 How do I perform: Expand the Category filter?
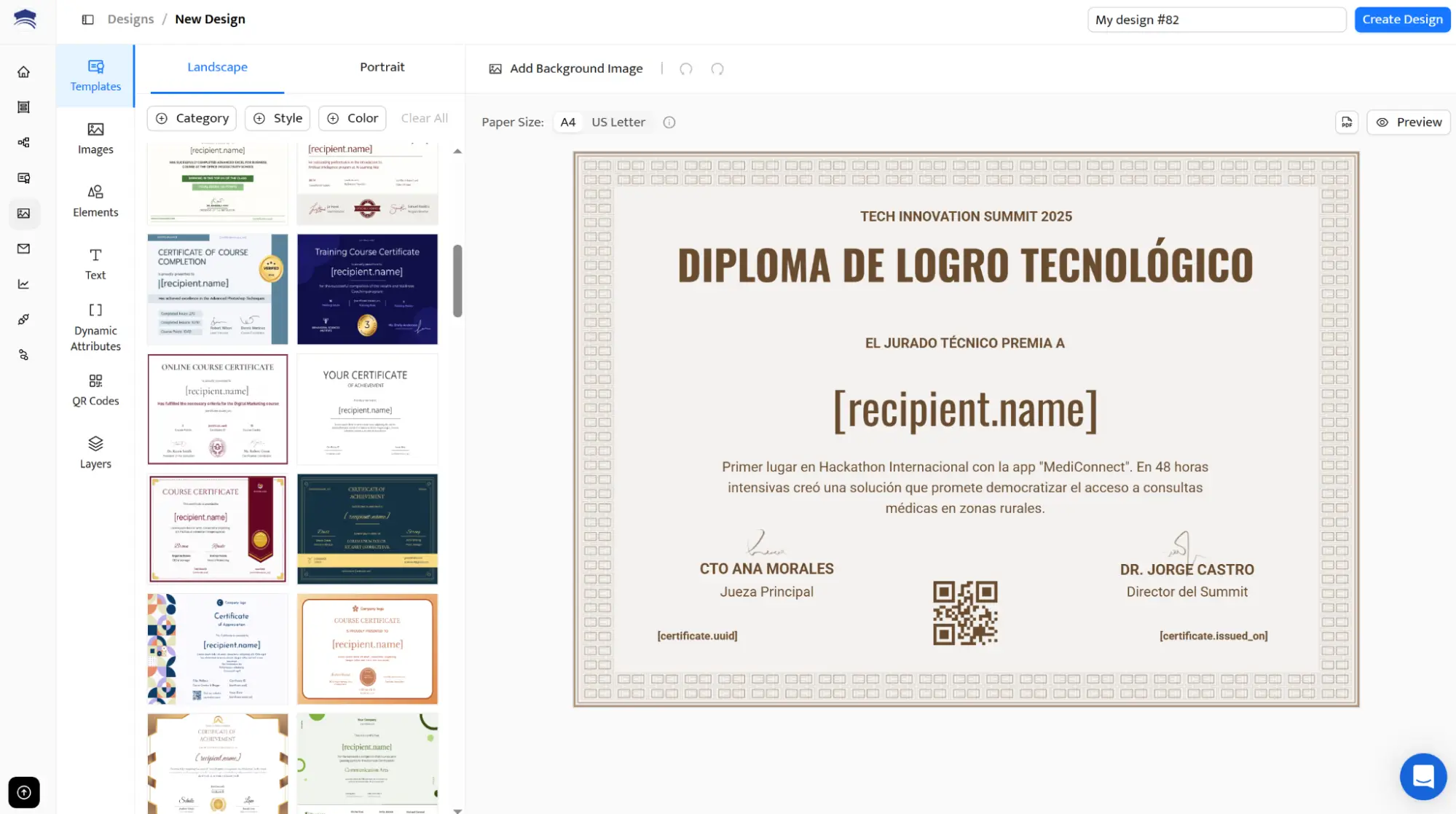(x=192, y=118)
